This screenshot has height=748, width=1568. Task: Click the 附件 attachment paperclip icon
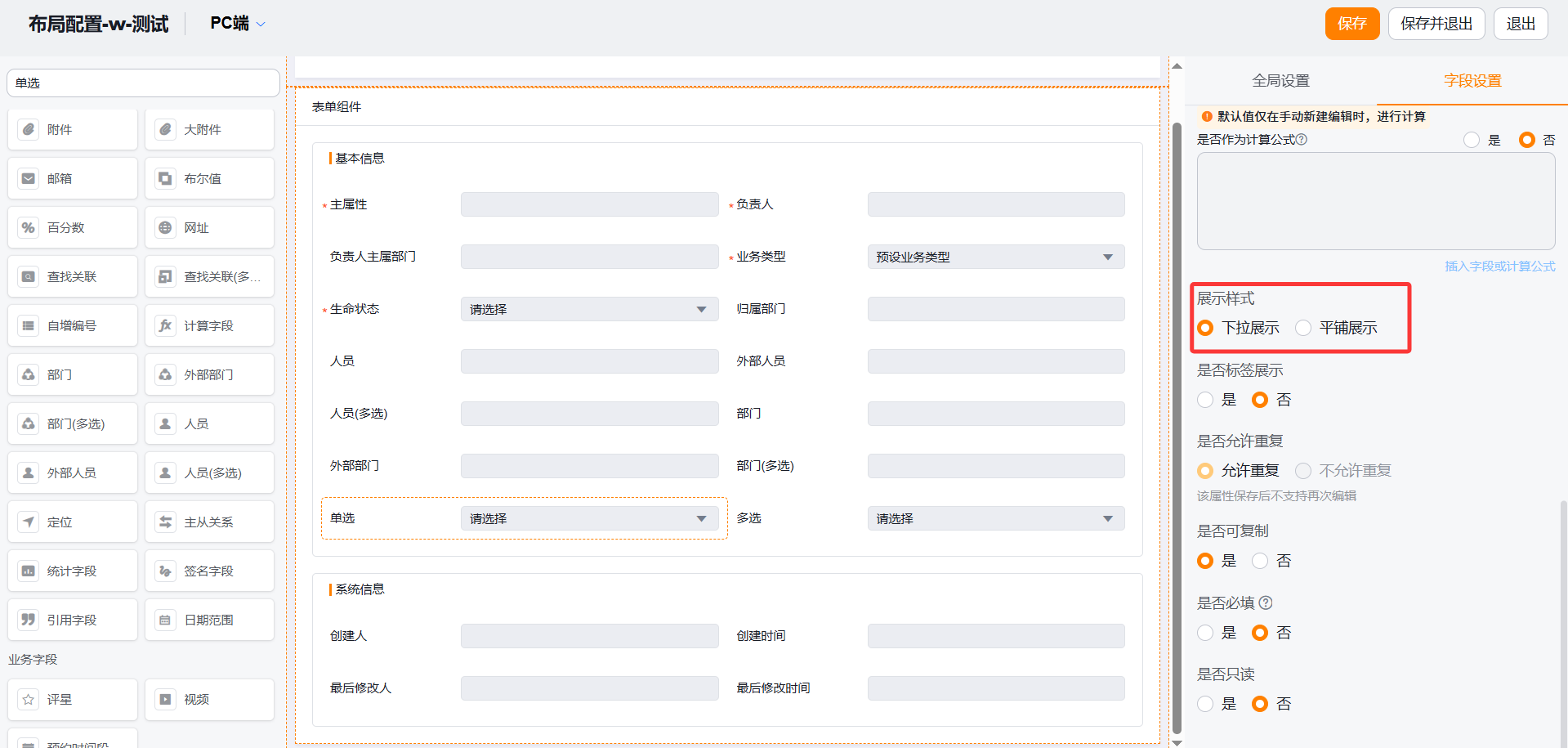(x=29, y=129)
